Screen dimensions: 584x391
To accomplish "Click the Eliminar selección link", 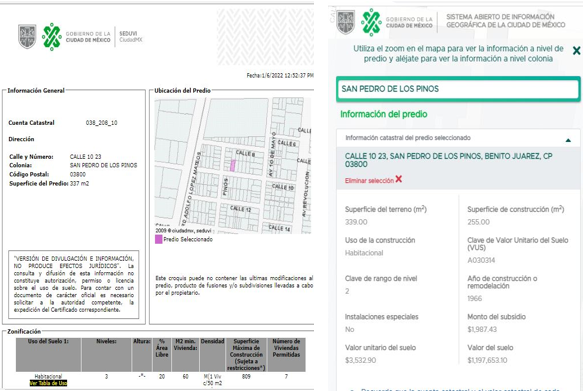I will pyautogui.click(x=369, y=181).
